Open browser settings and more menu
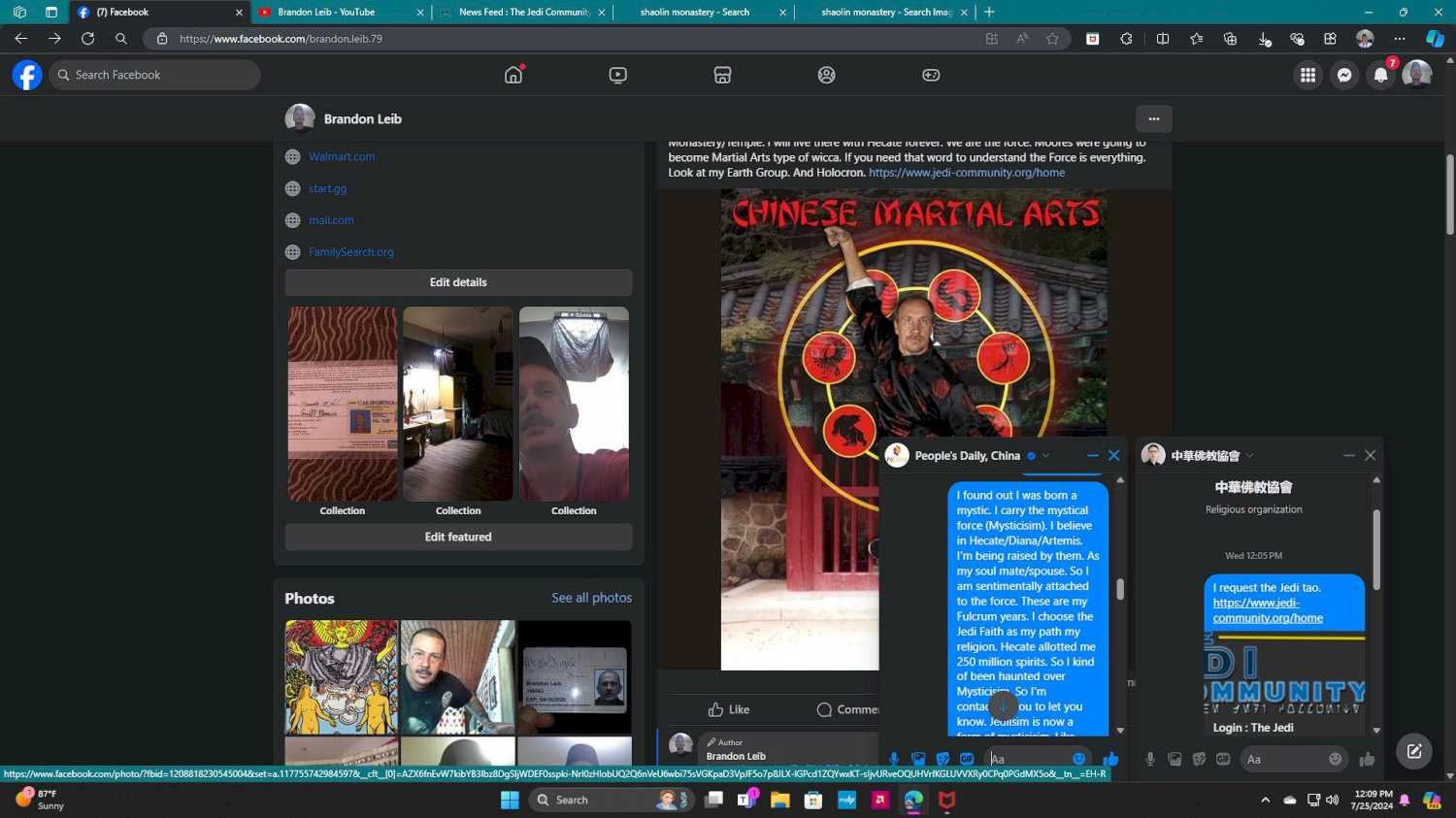Viewport: 1456px width, 818px height. pyautogui.click(x=1399, y=38)
